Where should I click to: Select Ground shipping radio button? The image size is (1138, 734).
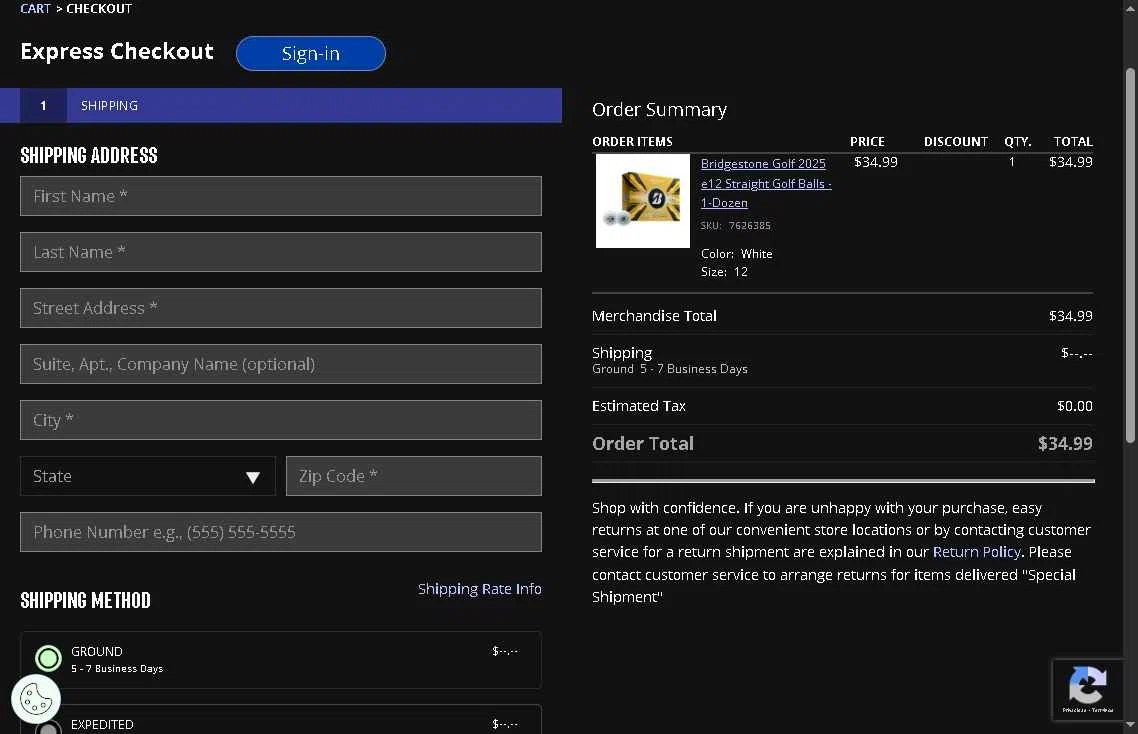49,658
